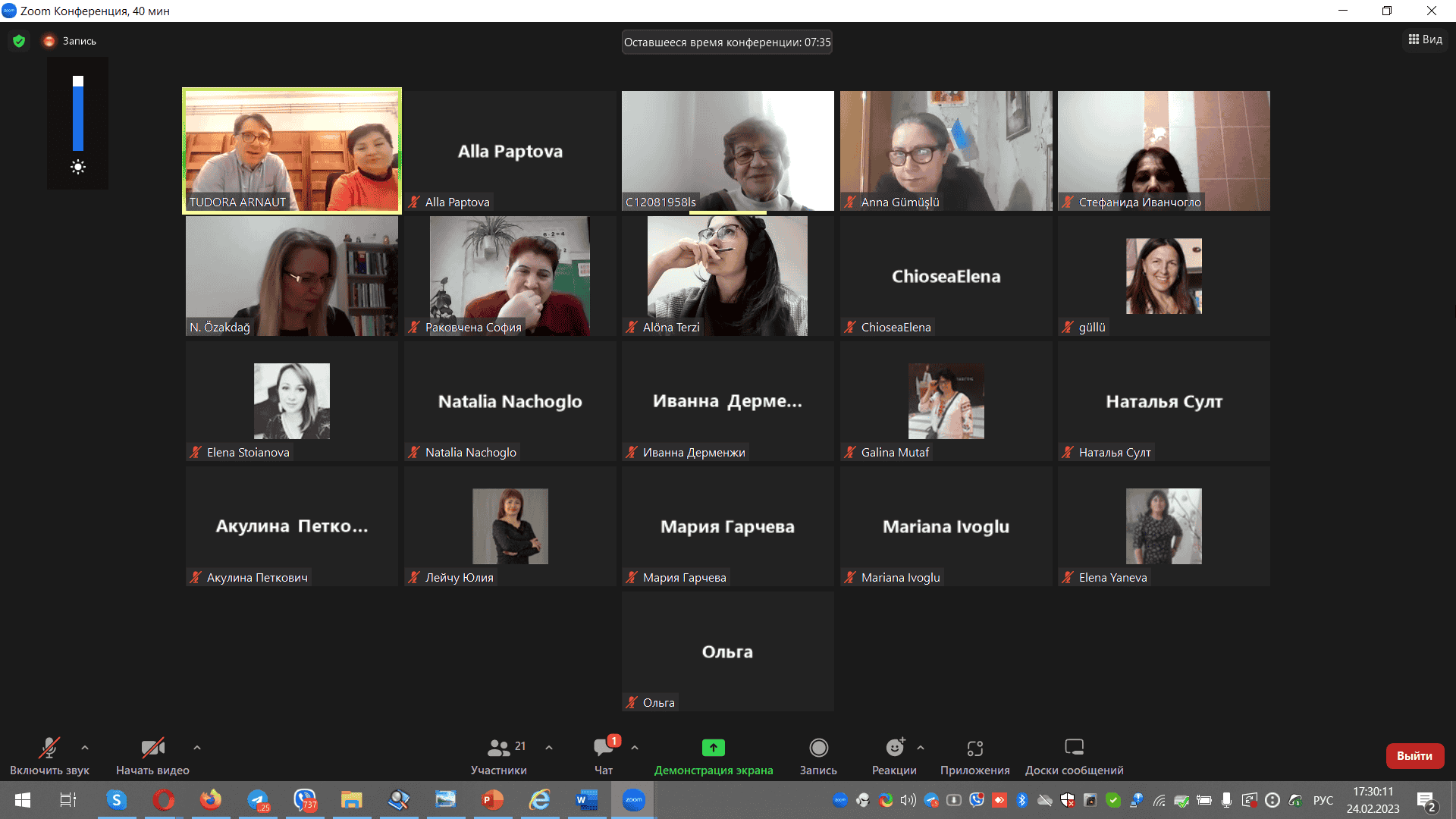Image resolution: width=1456 pixels, height=819 pixels.
Task: Unmute microphone (Включить звук)
Action: click(49, 748)
